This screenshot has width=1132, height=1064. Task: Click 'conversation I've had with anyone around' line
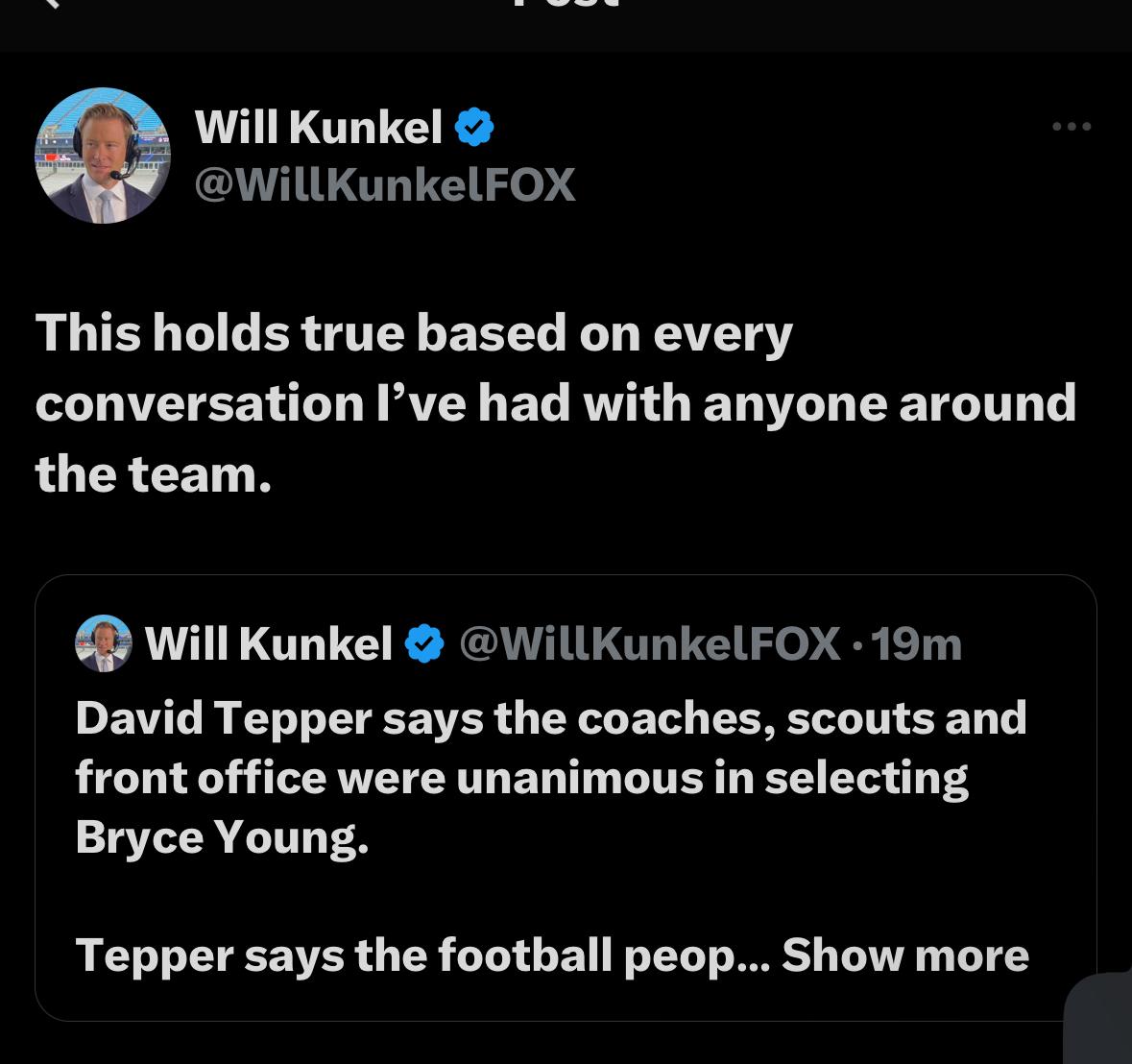click(x=555, y=403)
